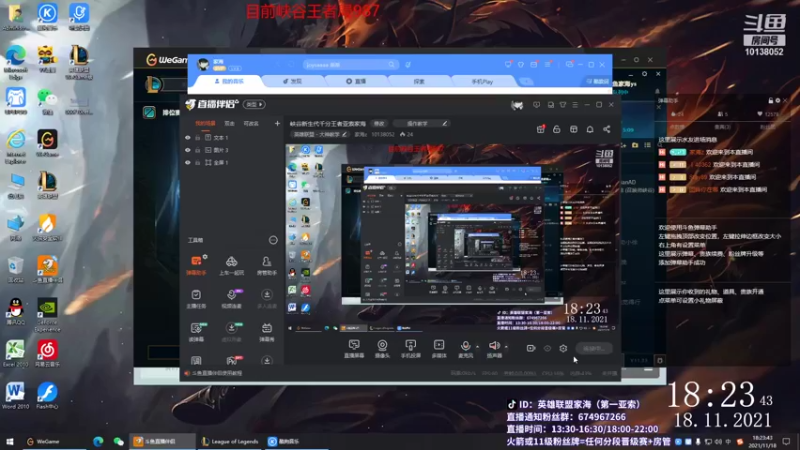This screenshot has width=800, height=450.
Task: Switch to the third scene tab
Action: pos(251,123)
